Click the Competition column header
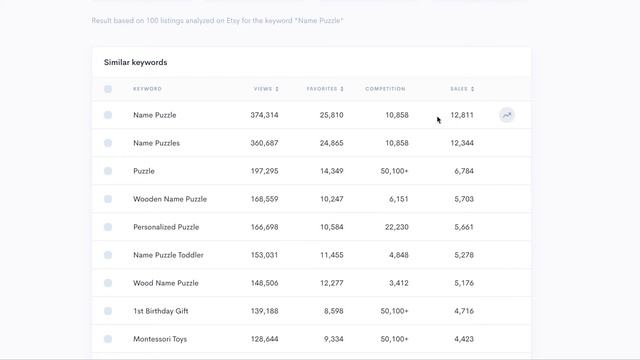640x360 pixels. [385, 89]
